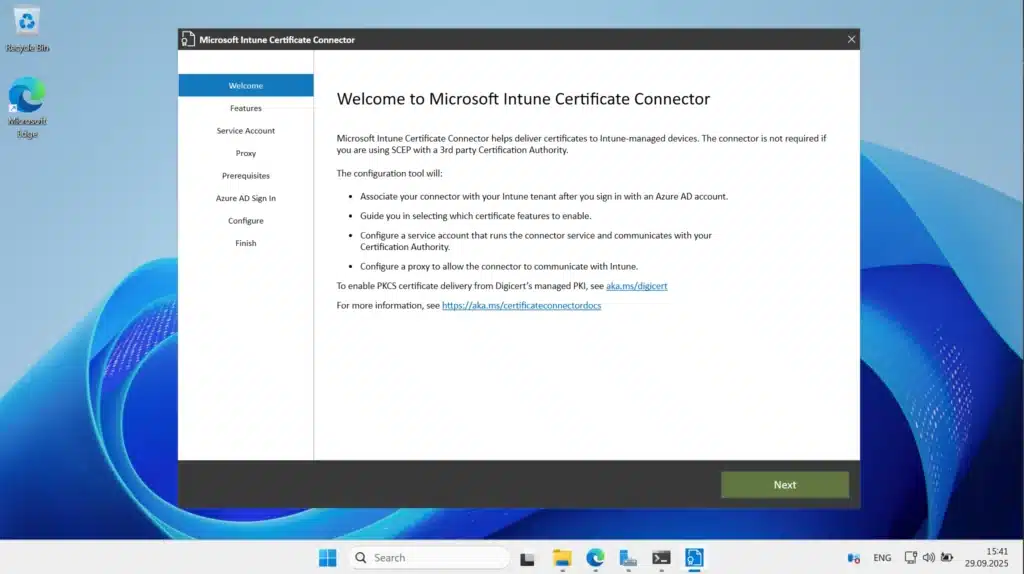Screen dimensions: 1024x574
Task: Open the Windows Start menu
Action: tap(328, 557)
